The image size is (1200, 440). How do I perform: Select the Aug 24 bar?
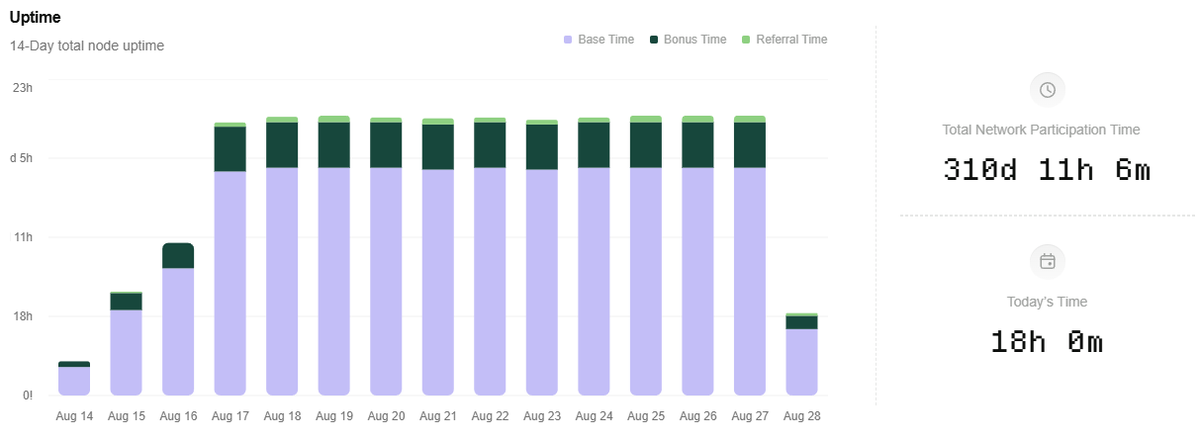click(594, 256)
